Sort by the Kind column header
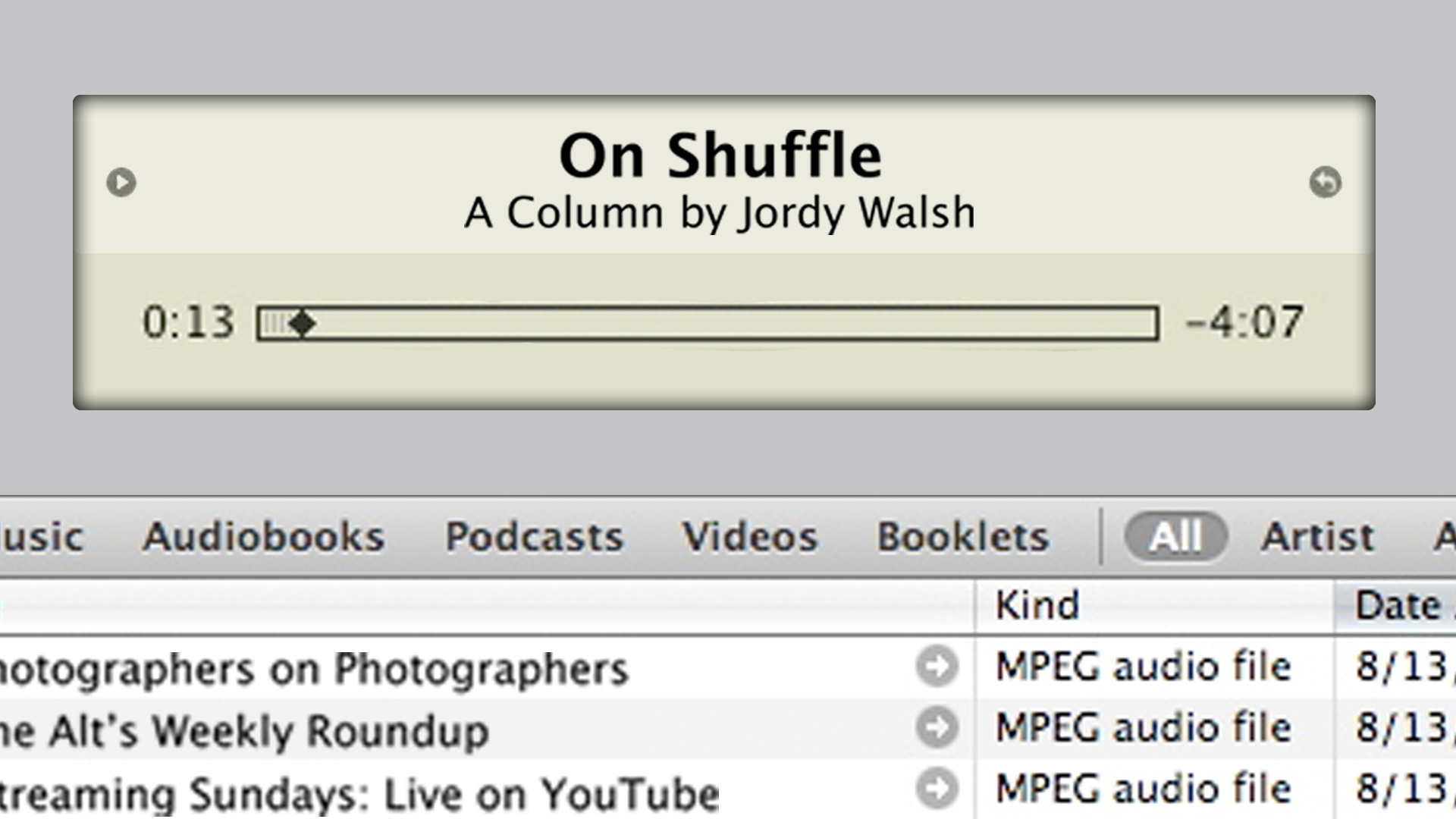1456x819 pixels. tap(1037, 605)
